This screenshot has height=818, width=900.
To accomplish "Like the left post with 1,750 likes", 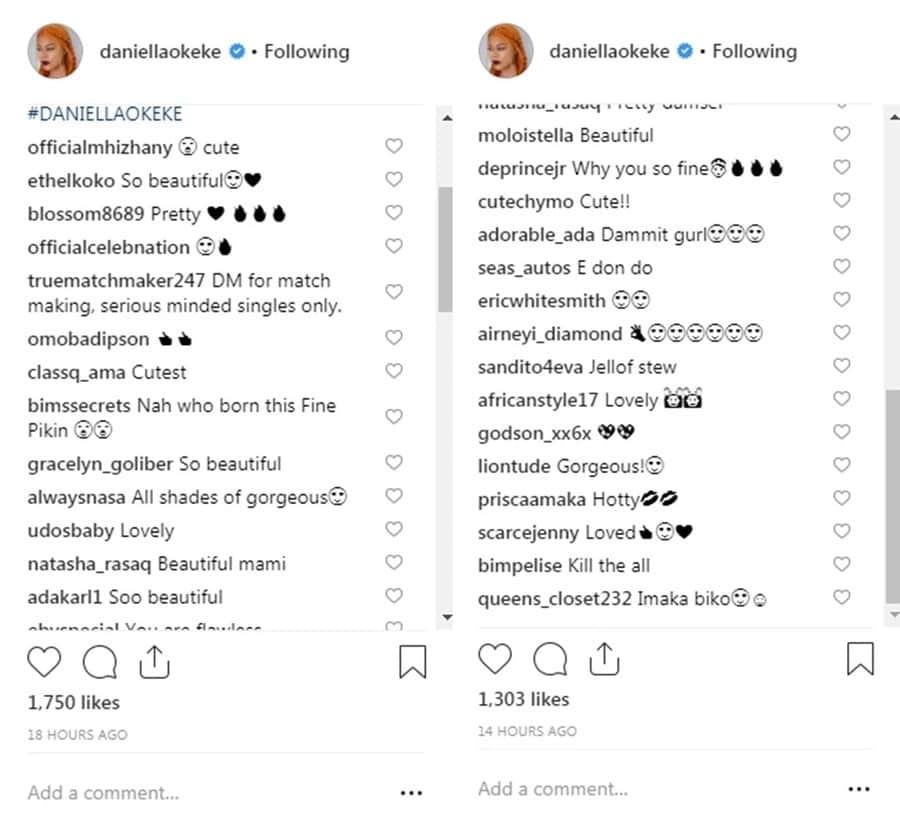I will click(x=44, y=661).
